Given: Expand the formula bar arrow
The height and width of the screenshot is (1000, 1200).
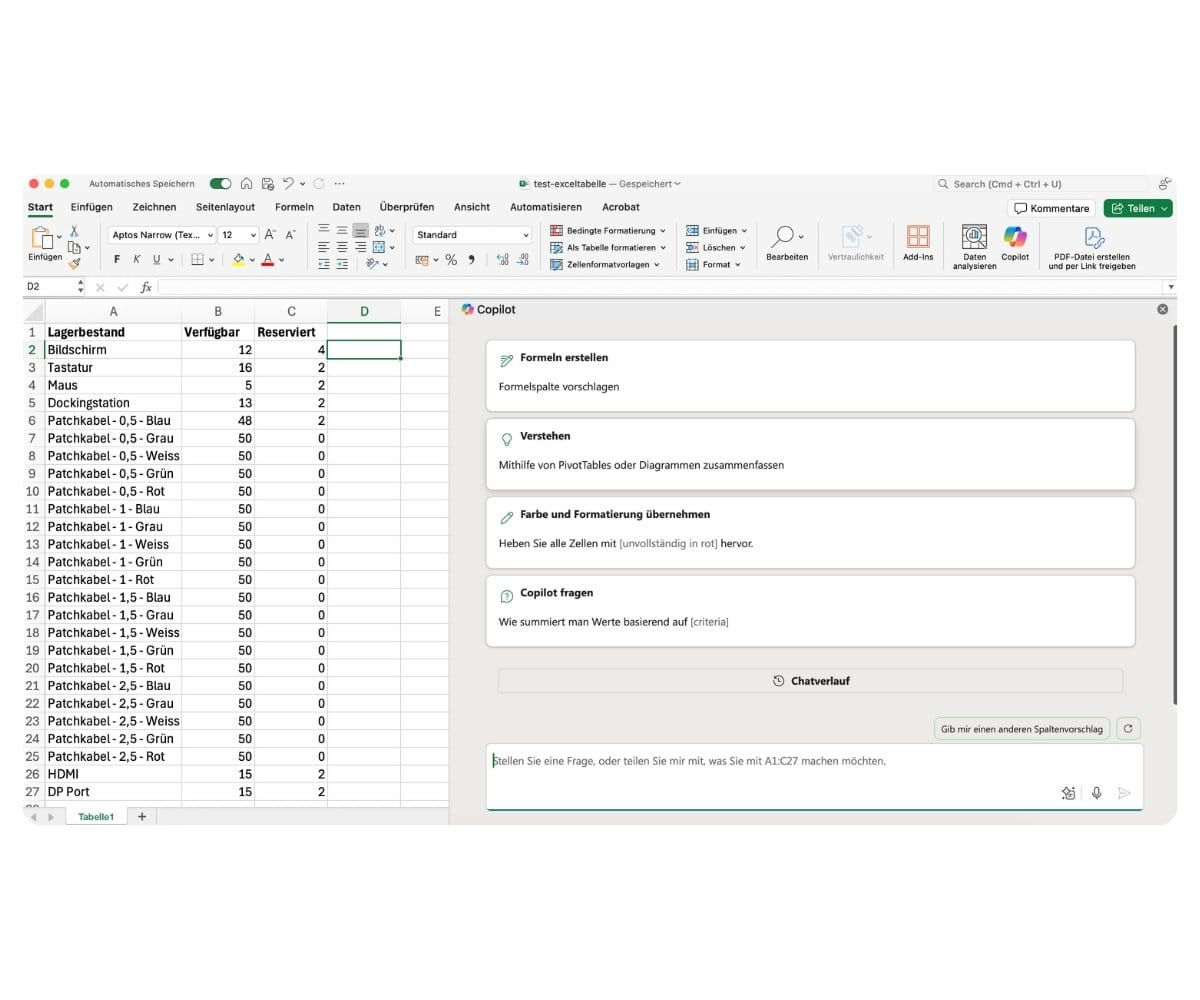Looking at the screenshot, I should pos(1171,287).
